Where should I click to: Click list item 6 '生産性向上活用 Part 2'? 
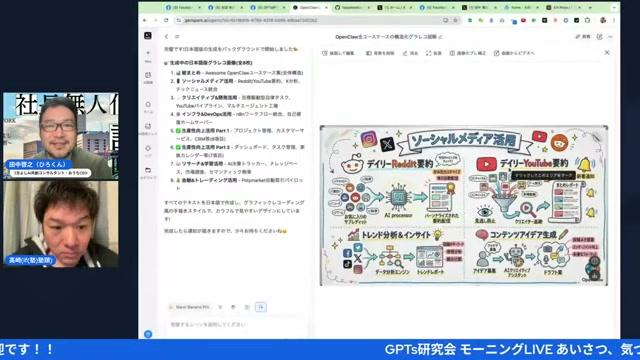coord(205,147)
